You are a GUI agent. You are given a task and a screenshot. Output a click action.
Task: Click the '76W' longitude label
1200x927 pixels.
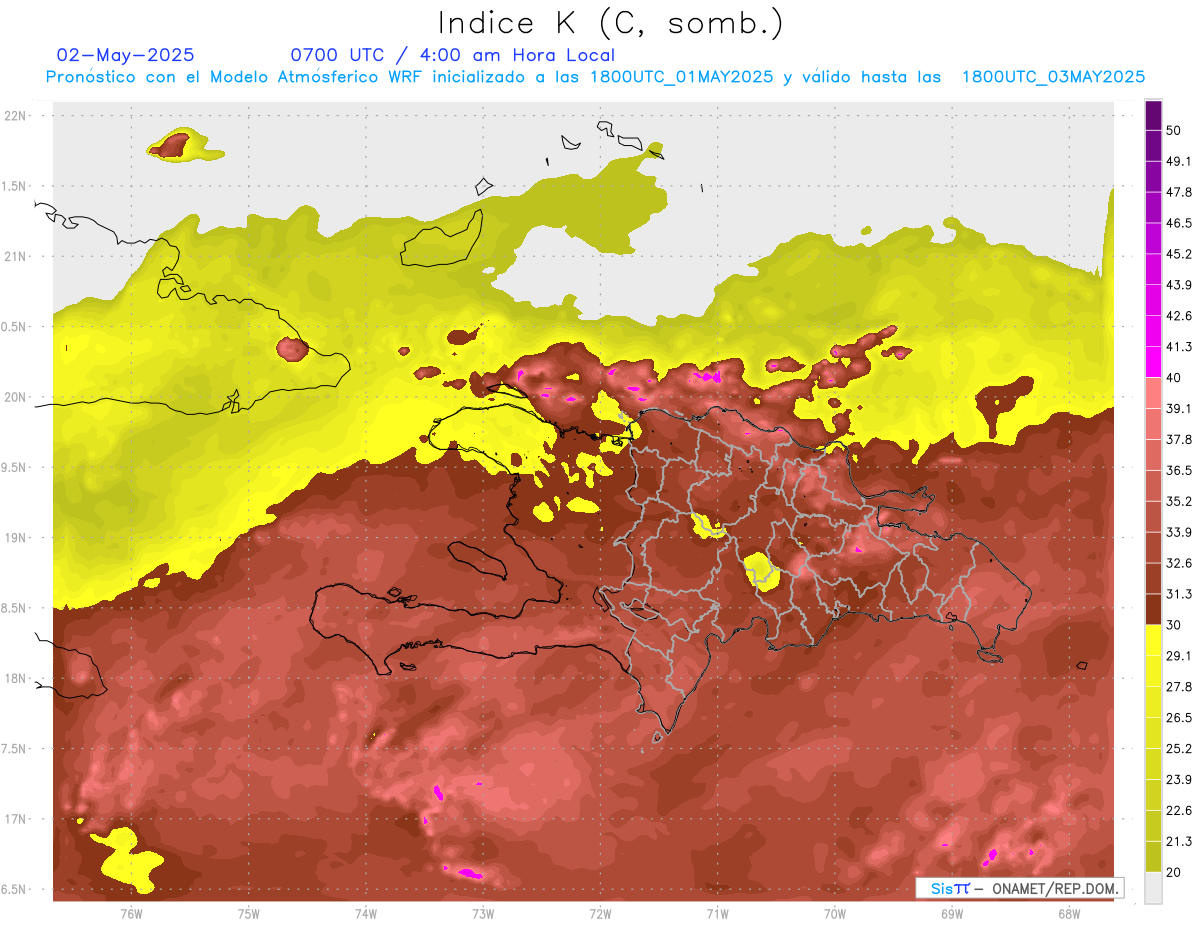131,914
